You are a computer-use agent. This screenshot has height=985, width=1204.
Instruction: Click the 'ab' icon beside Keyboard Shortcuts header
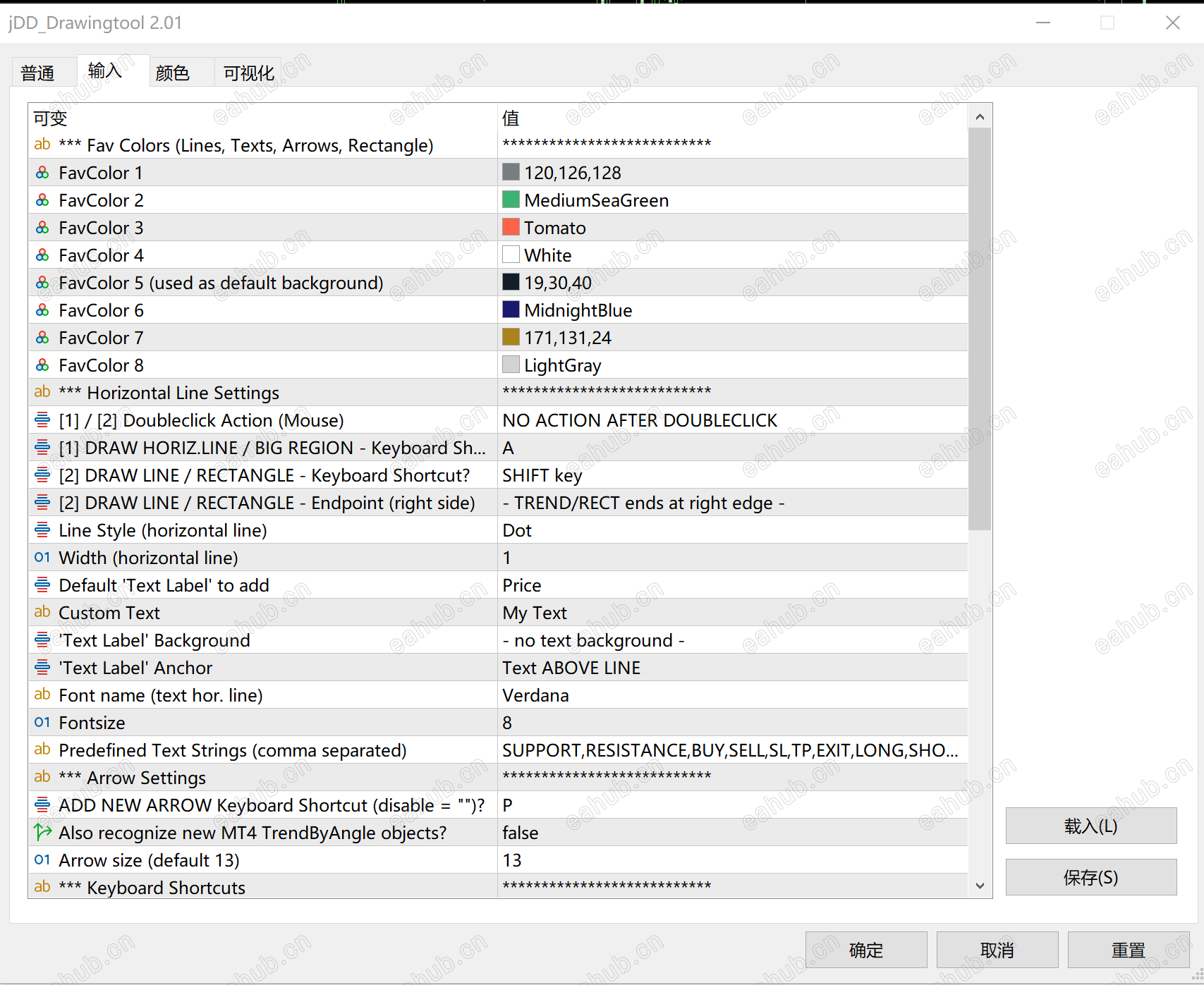click(x=42, y=887)
